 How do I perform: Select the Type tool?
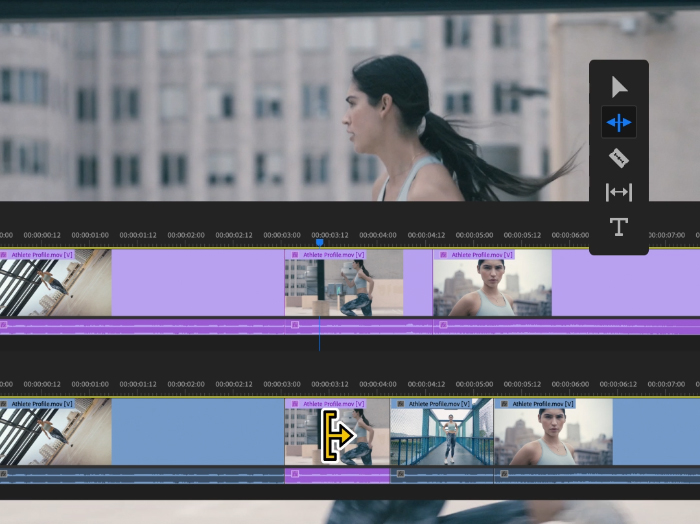click(619, 227)
